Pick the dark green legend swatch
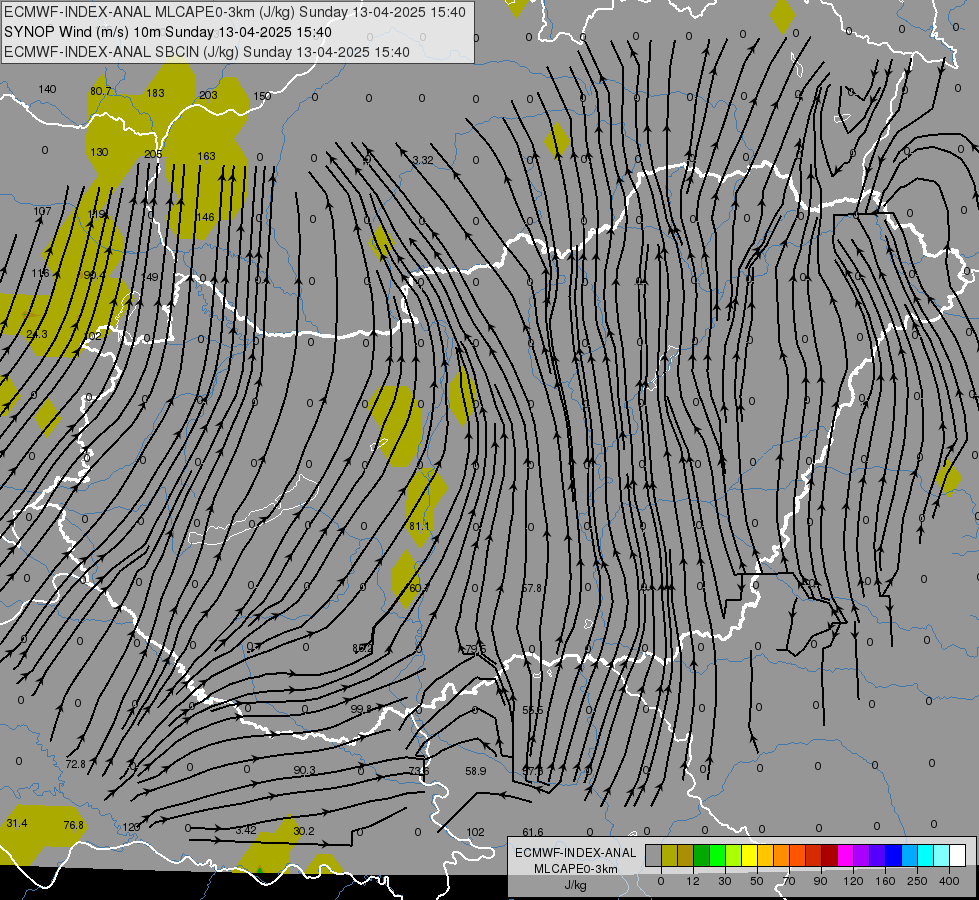 click(x=702, y=856)
